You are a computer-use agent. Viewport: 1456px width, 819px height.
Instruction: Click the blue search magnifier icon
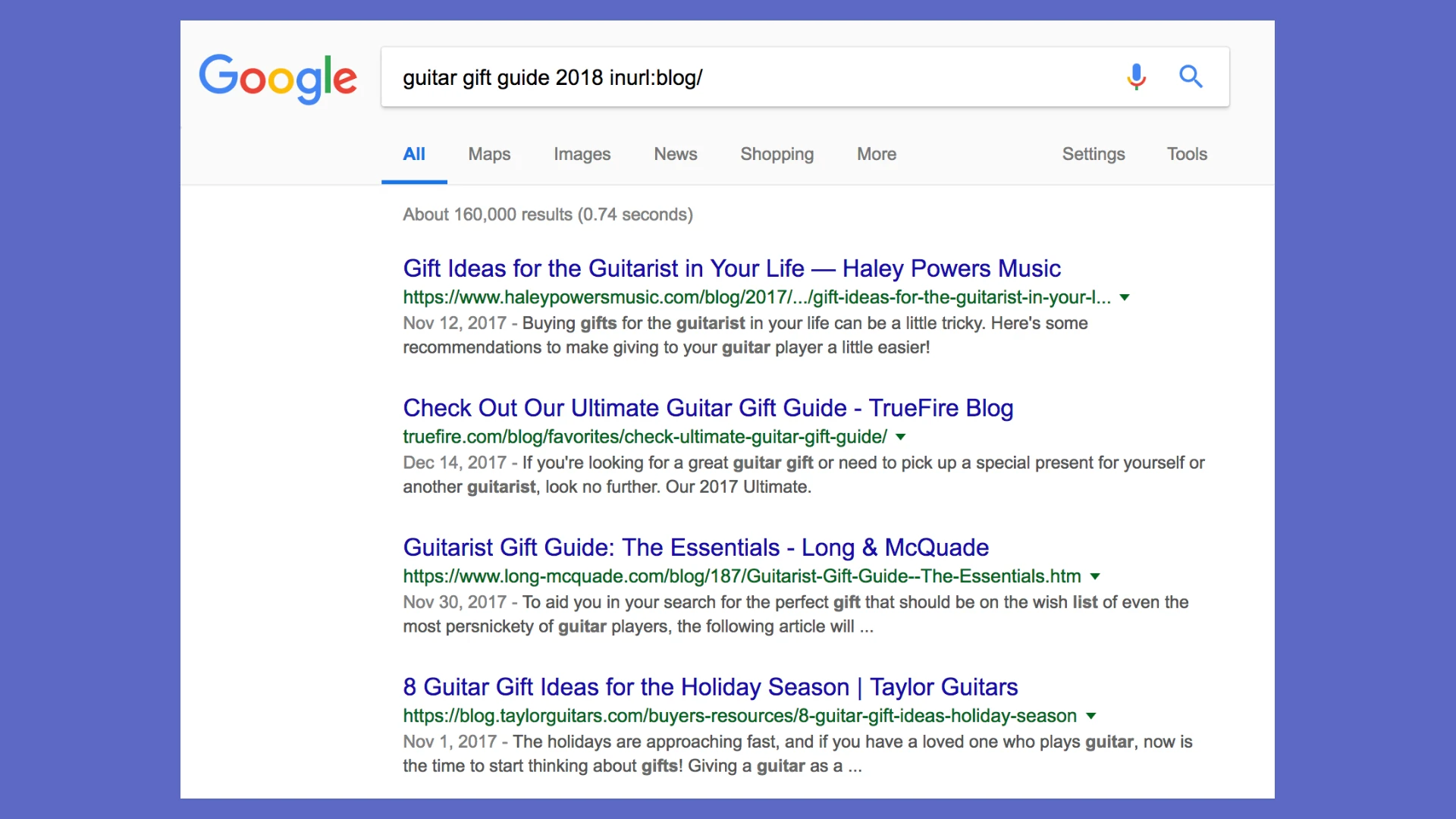(1191, 77)
